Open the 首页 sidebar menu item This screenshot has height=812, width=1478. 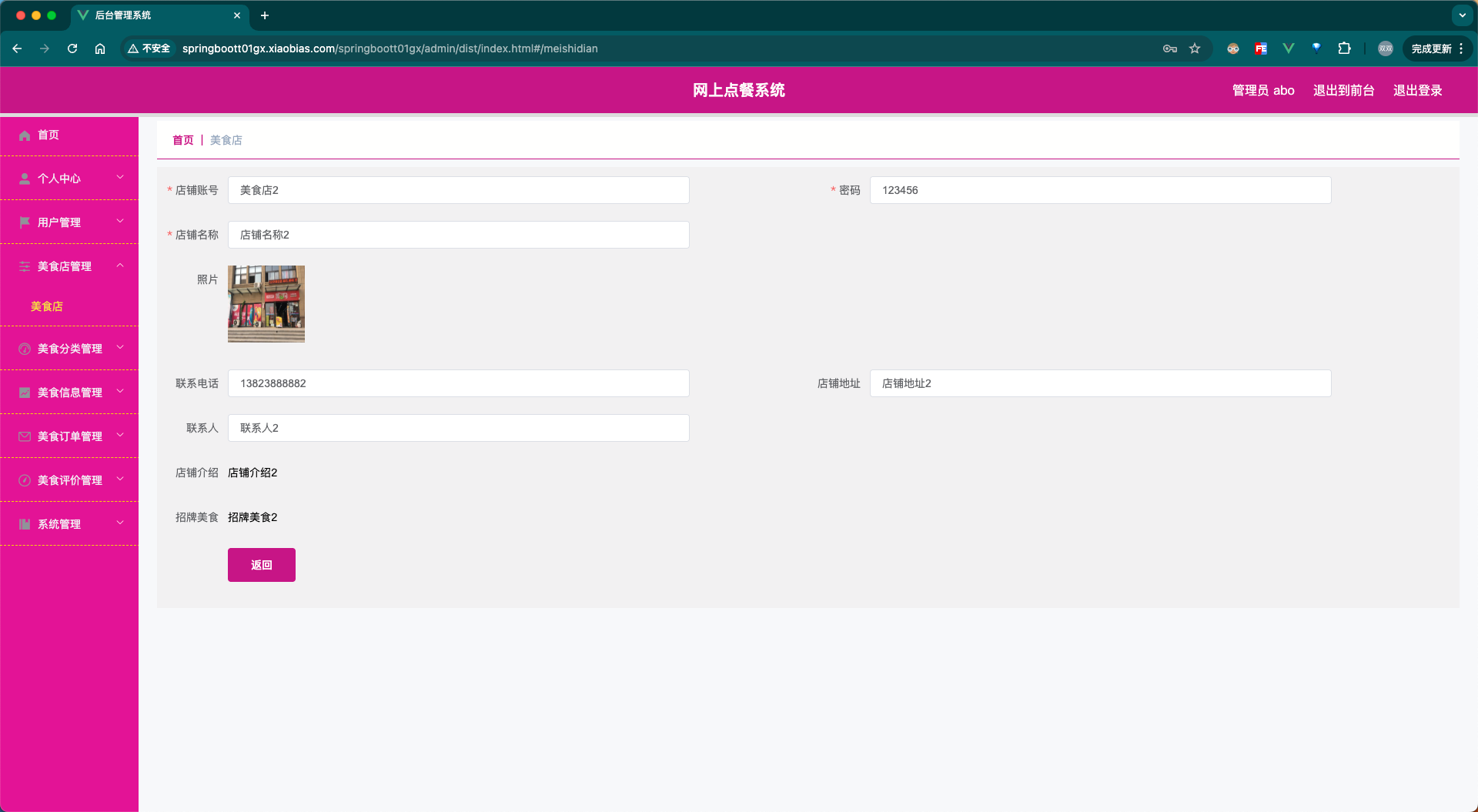(x=69, y=135)
